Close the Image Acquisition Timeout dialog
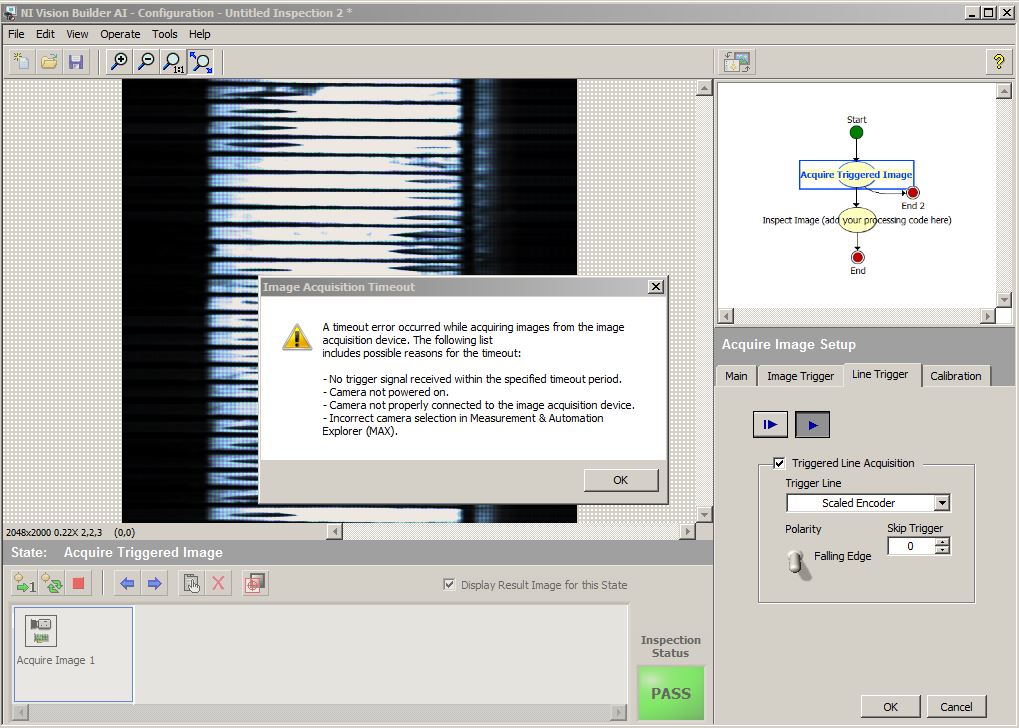This screenshot has height=728, width=1019. (656, 287)
